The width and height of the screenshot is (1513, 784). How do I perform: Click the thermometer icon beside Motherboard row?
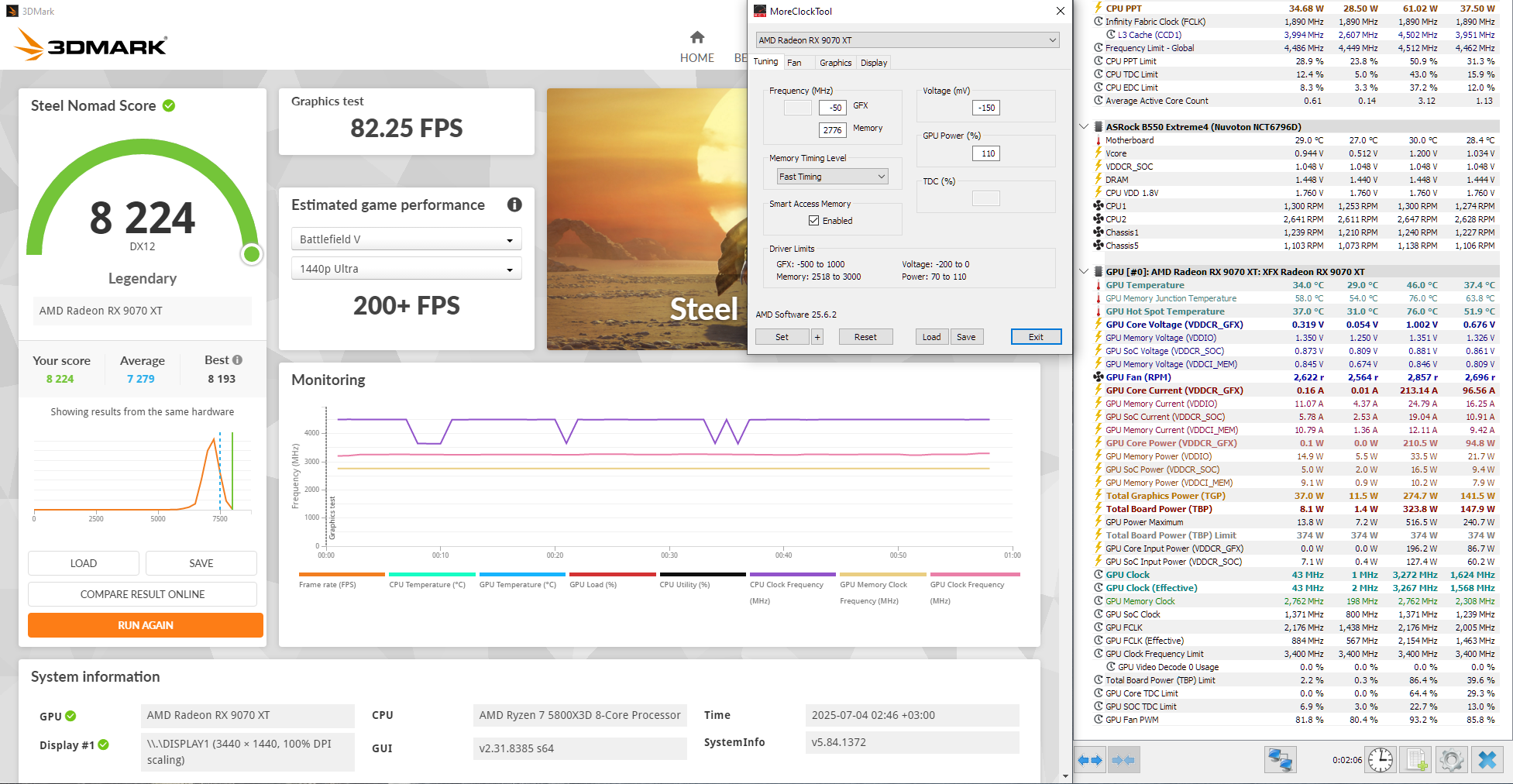pos(1098,140)
